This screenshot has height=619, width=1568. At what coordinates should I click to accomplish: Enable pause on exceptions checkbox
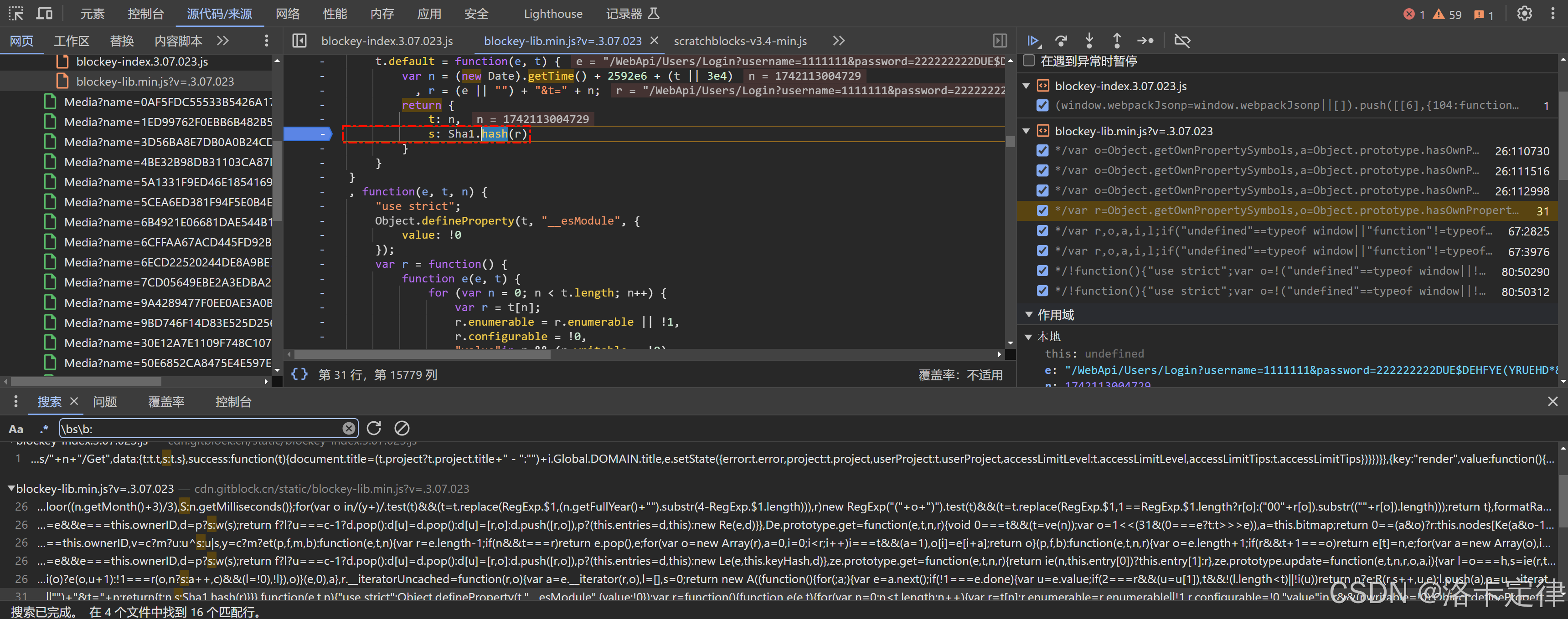click(x=1029, y=61)
